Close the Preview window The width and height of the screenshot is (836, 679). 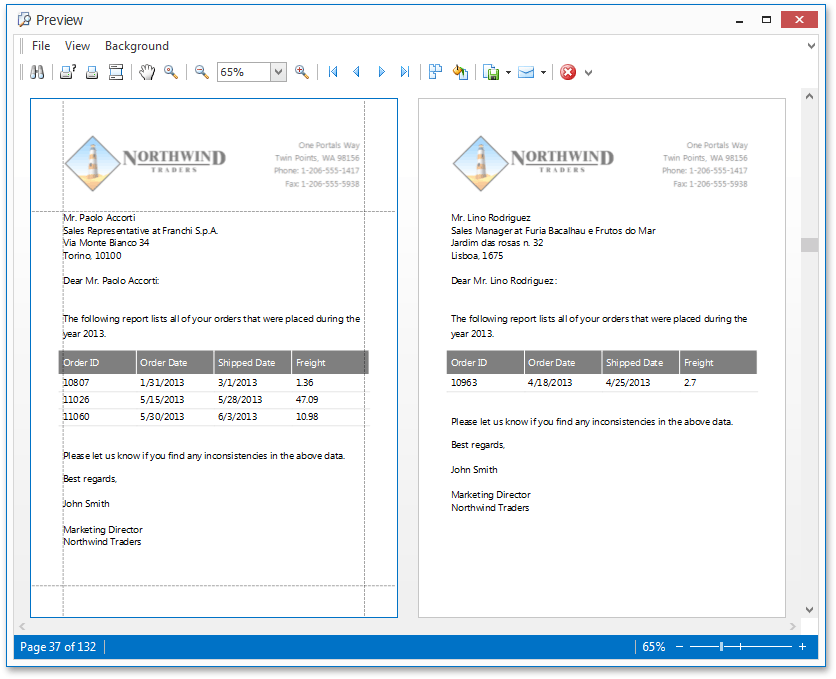coord(799,20)
